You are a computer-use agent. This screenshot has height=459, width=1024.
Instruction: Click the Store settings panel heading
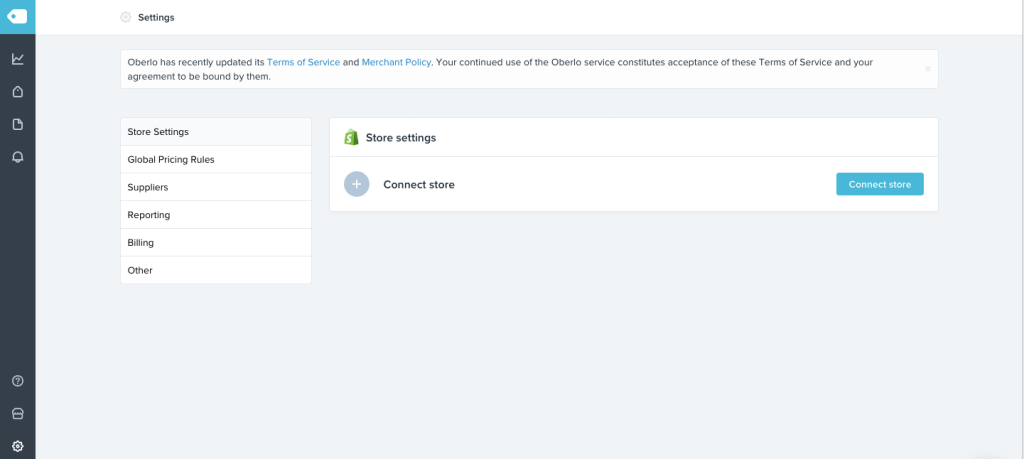401,138
